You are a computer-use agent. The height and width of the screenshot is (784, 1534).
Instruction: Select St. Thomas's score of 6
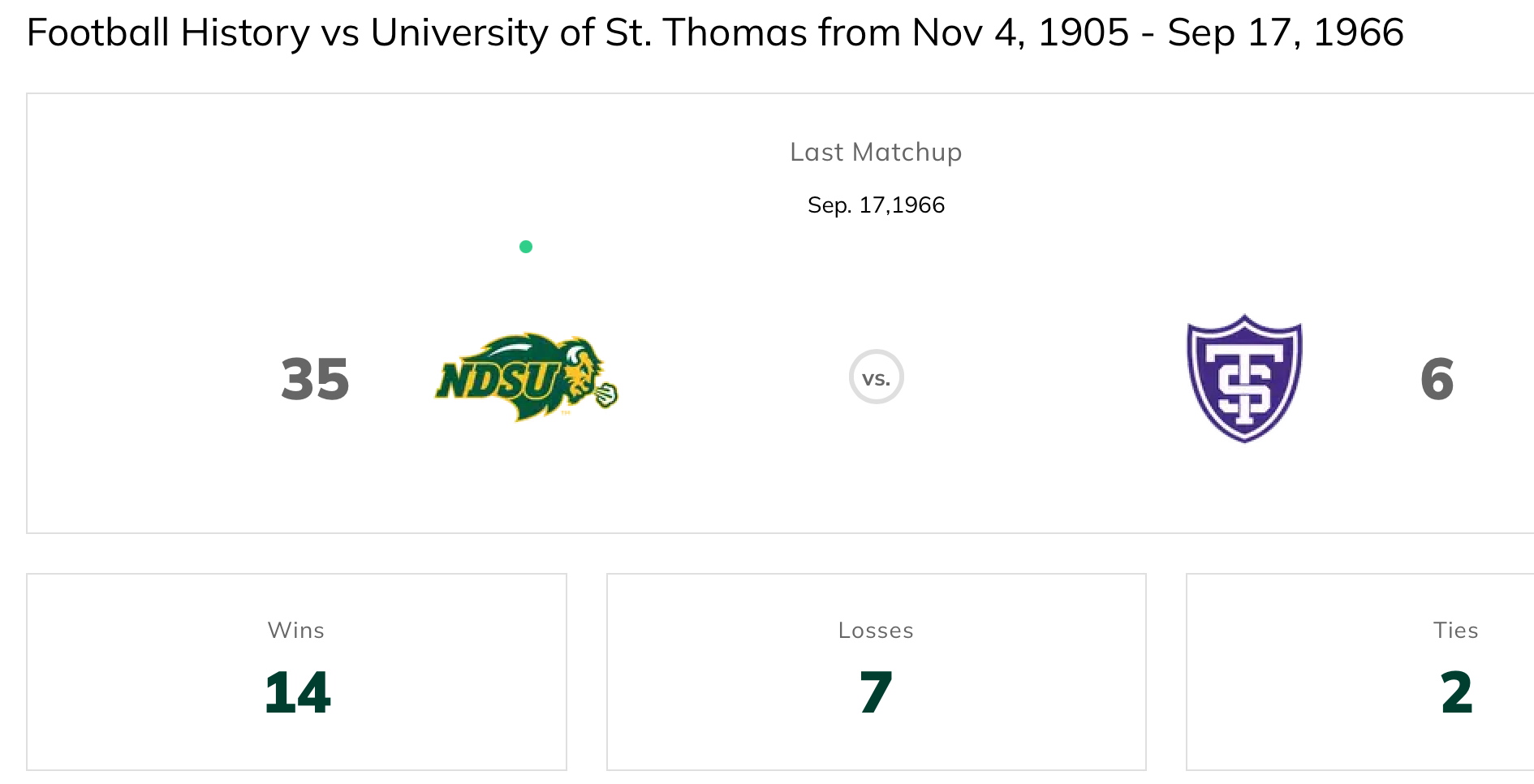[x=1437, y=379]
